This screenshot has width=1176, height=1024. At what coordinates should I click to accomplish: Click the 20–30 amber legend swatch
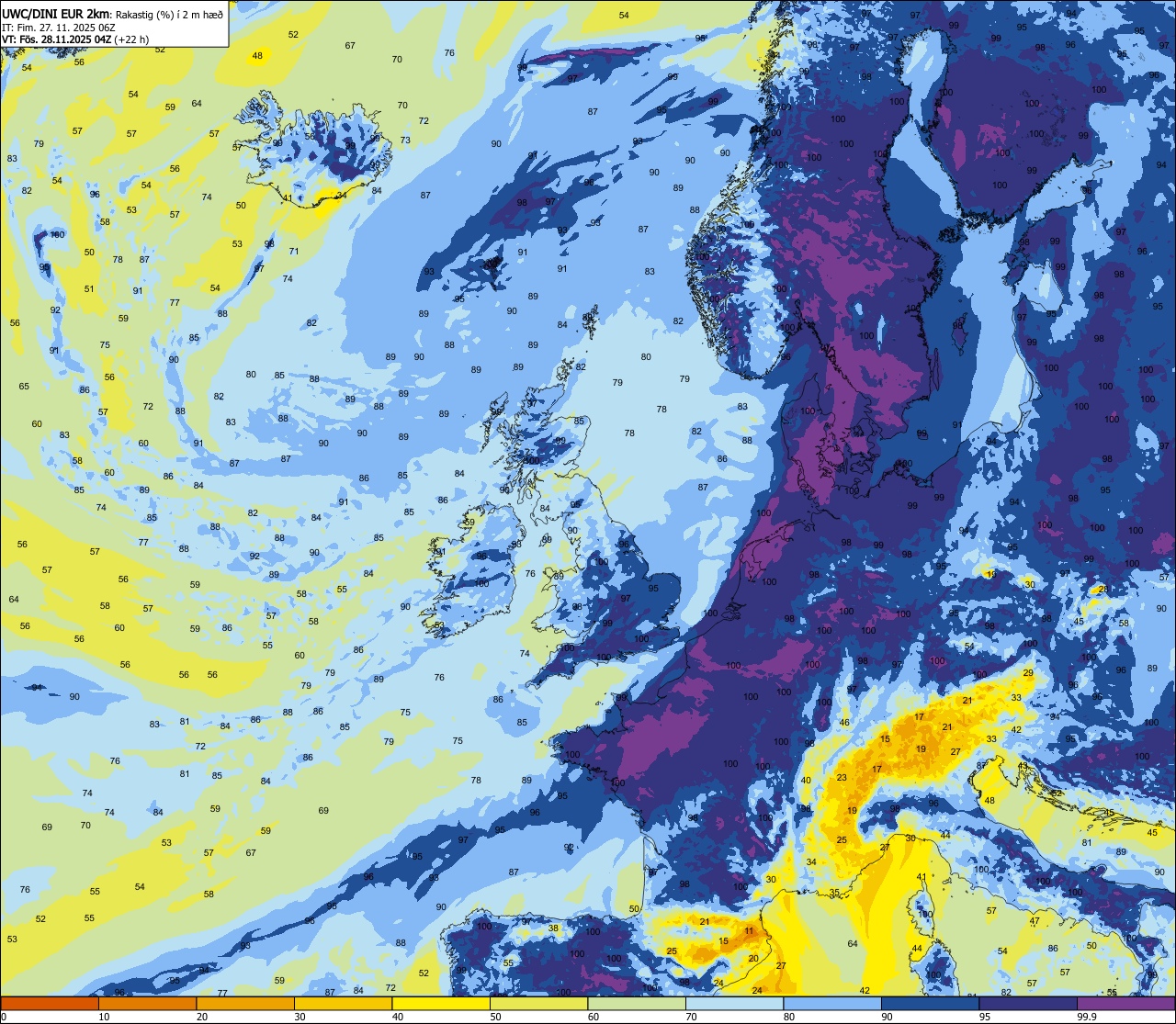245,1003
